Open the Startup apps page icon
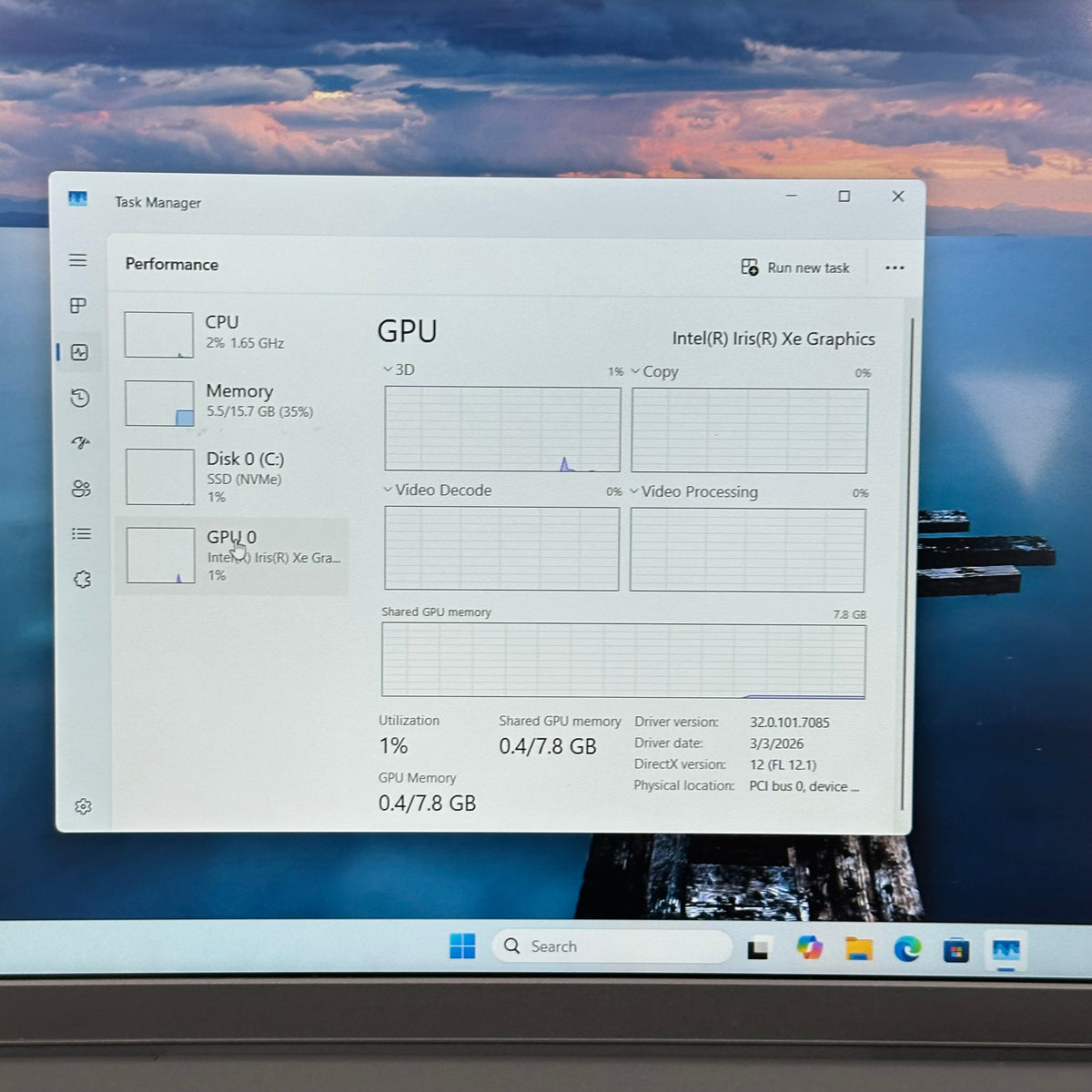1092x1092 pixels. 81,443
